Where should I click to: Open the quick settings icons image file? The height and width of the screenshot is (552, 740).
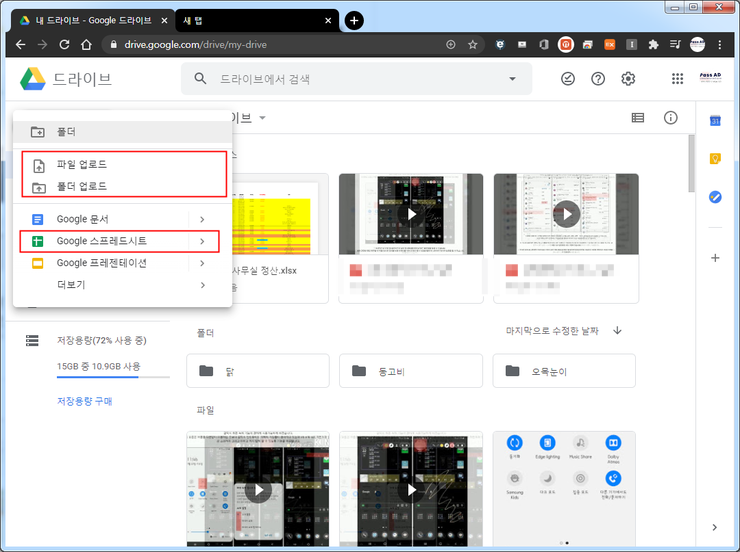(x=564, y=489)
